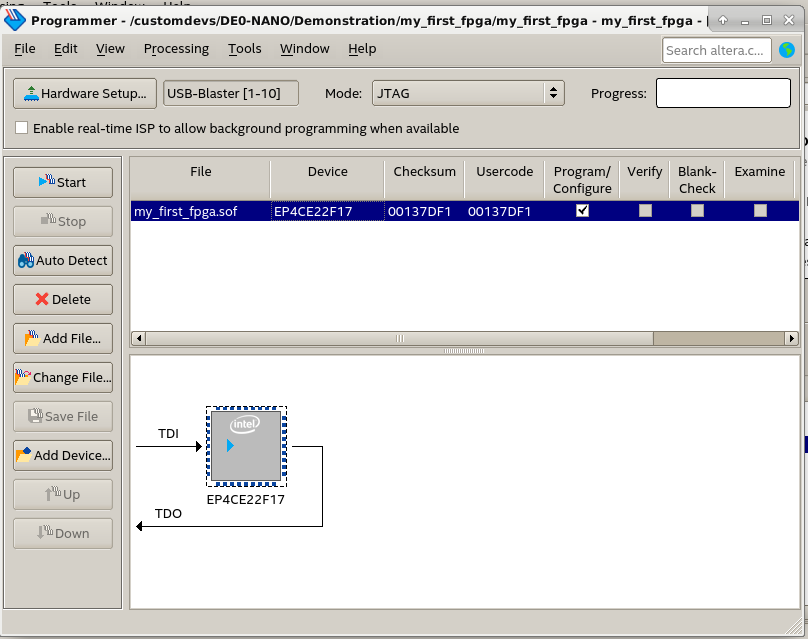Open Hardware Setup dialog
This screenshot has width=808, height=639.
[x=85, y=93]
